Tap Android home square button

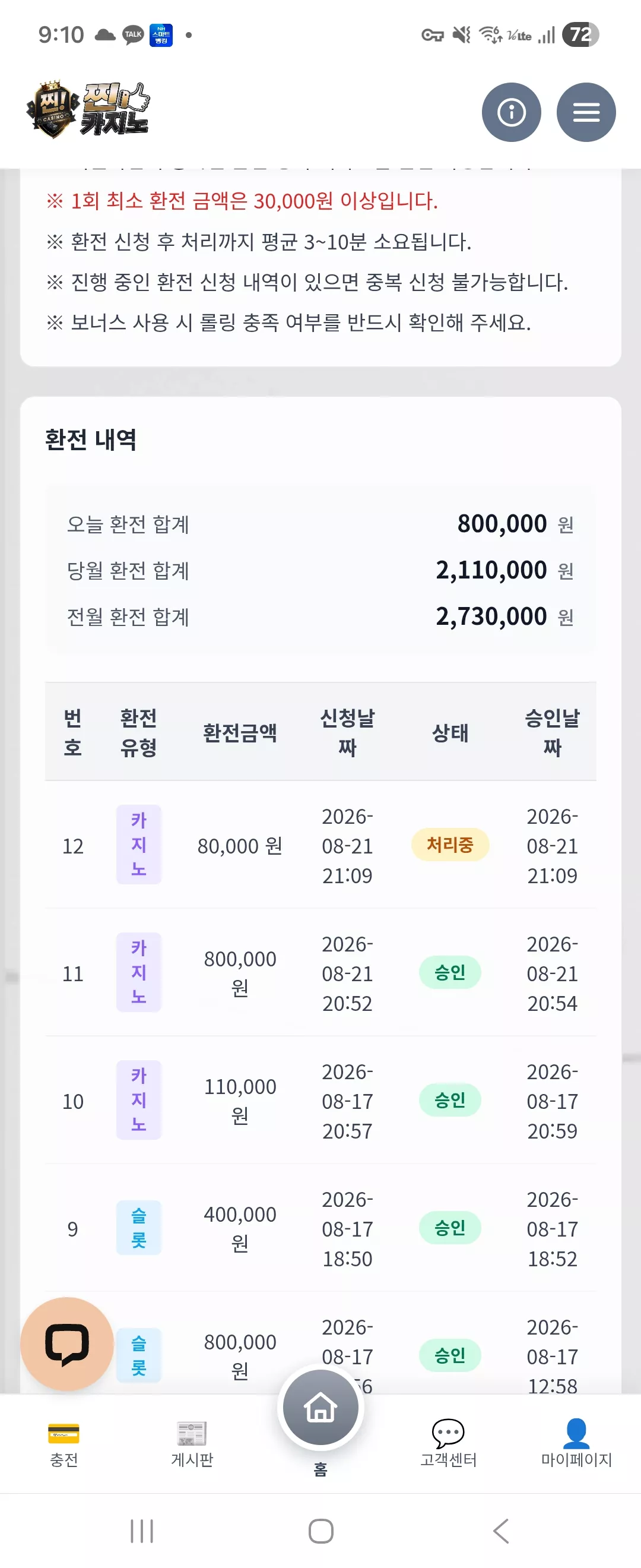[x=320, y=1531]
